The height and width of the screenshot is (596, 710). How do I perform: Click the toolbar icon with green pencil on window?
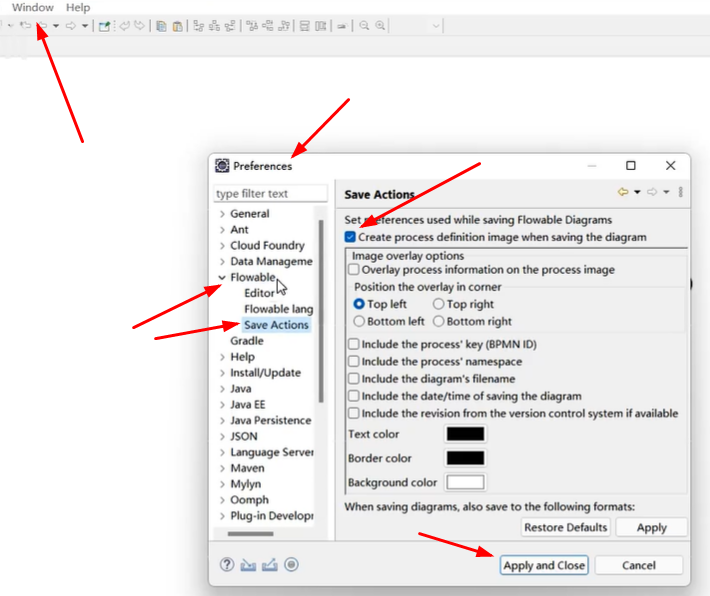pyautogui.click(x=105, y=26)
